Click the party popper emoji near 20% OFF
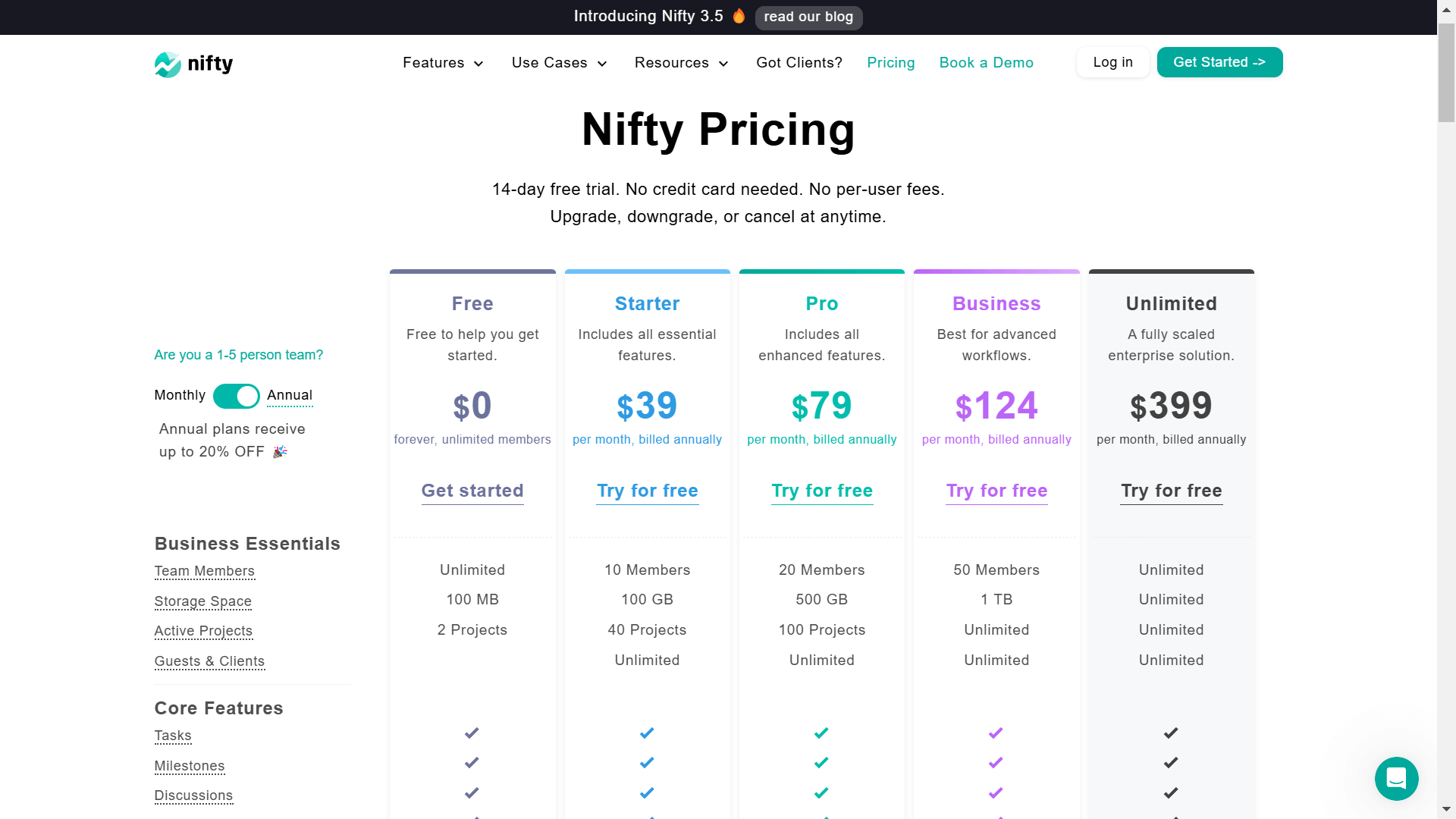This screenshot has height=819, width=1456. point(280,451)
